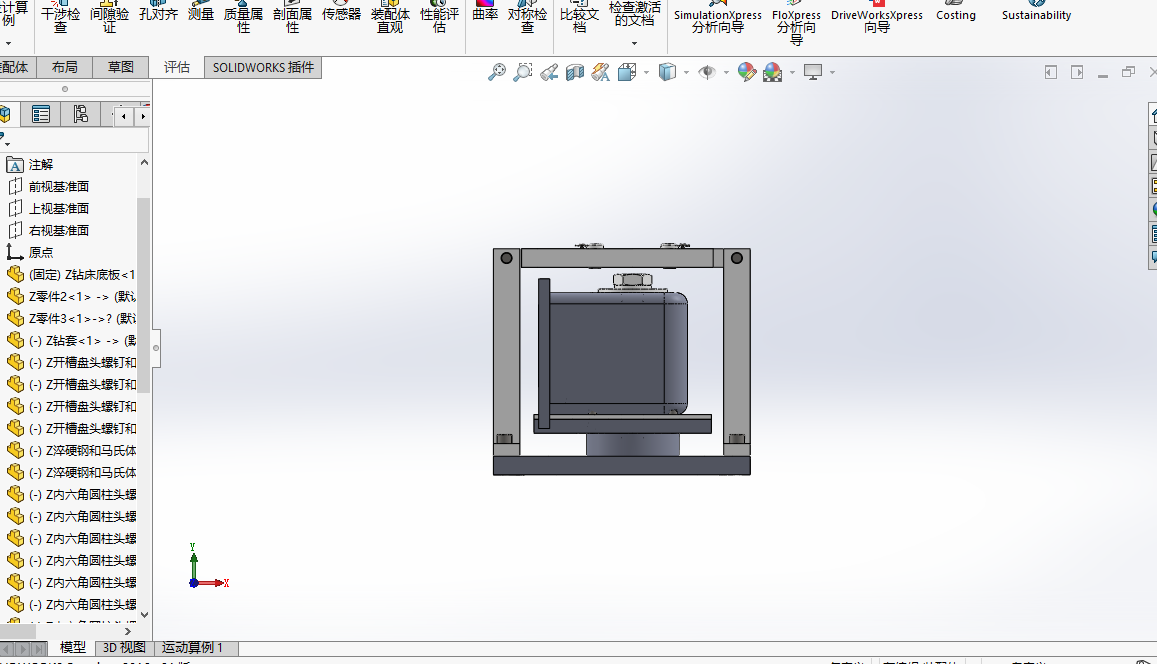Switch to the 模型 bottom tab
The height and width of the screenshot is (664, 1157).
(72, 648)
